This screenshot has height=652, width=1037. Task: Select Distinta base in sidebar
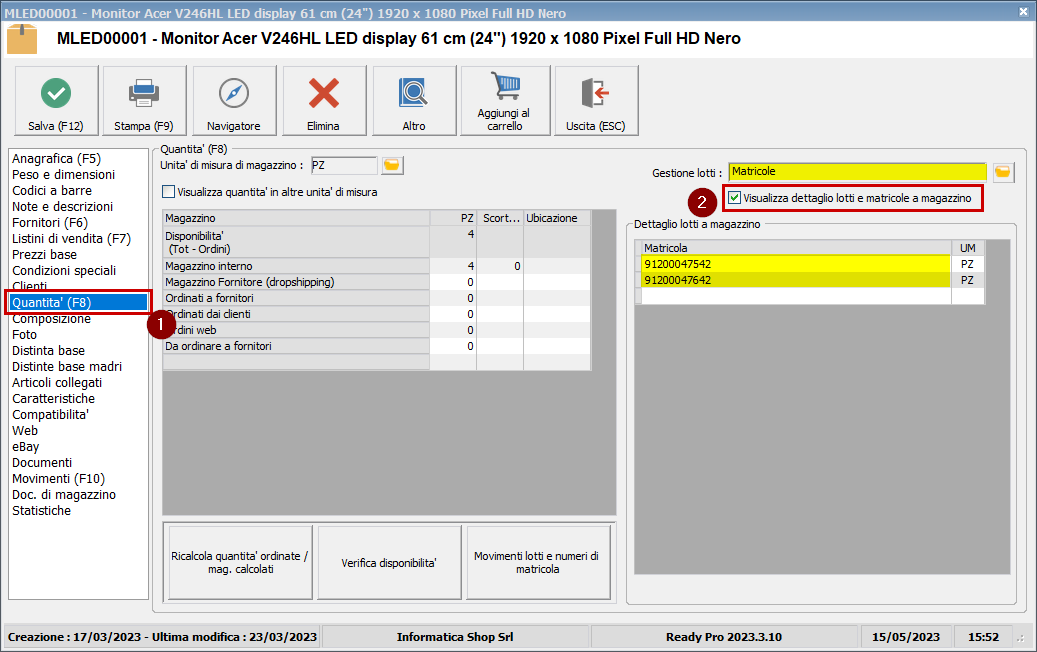tap(48, 350)
